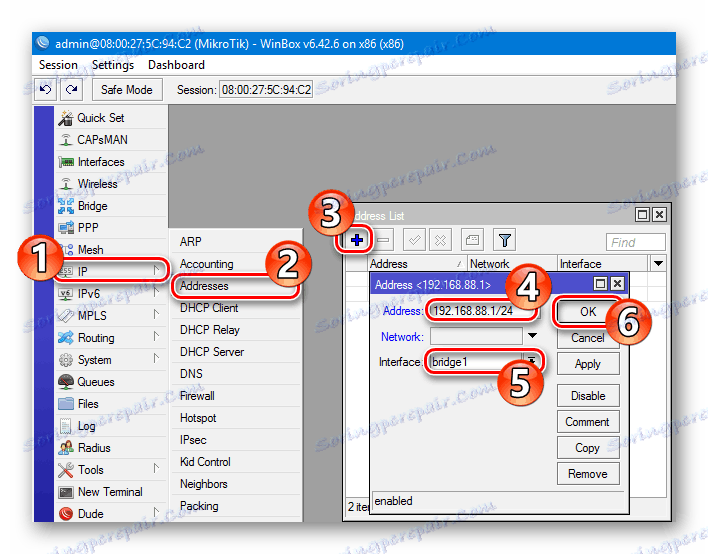
Task: Open New Terminal from sidebar
Action: point(111,492)
